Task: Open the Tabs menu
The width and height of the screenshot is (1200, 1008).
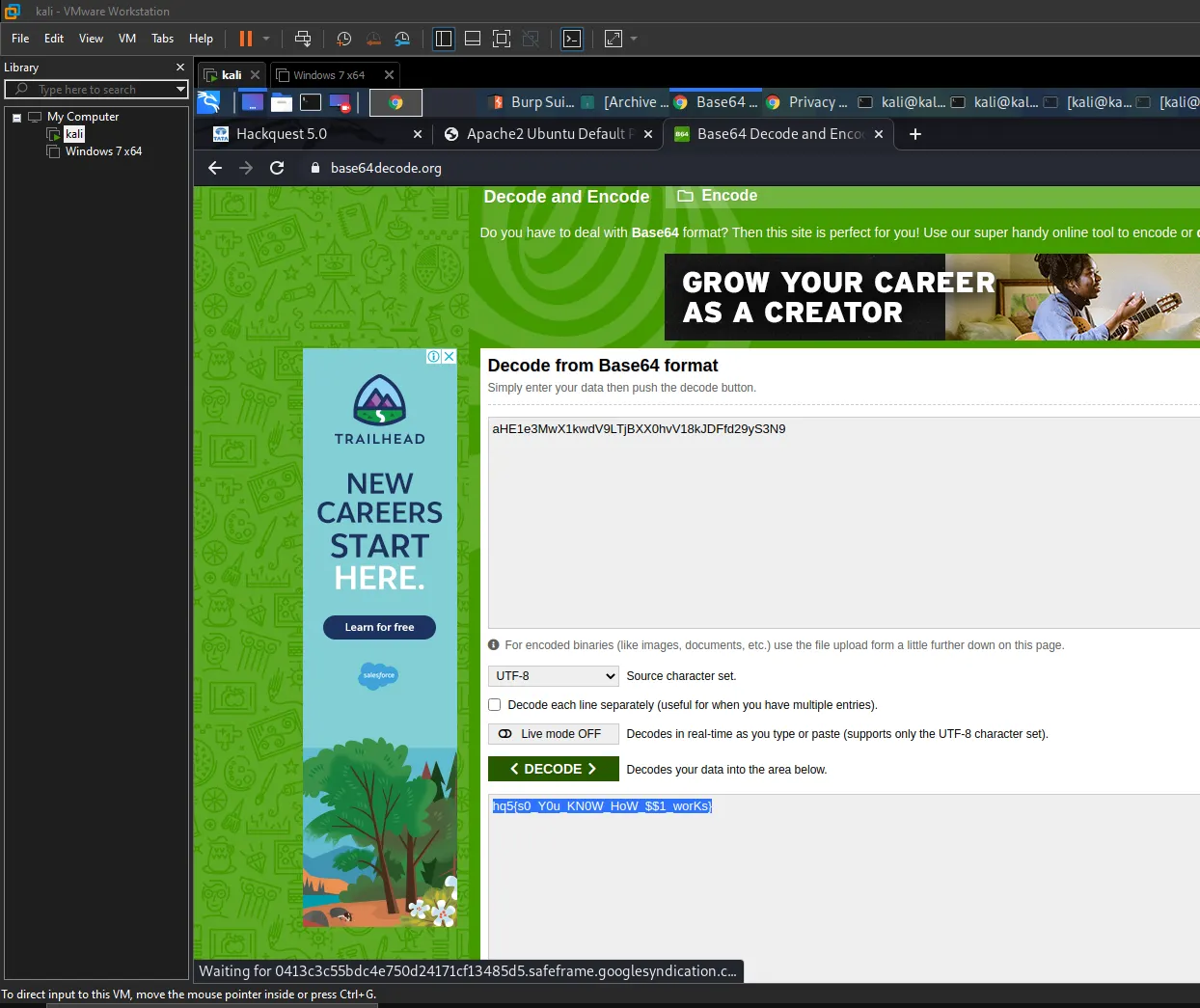Action: (163, 39)
